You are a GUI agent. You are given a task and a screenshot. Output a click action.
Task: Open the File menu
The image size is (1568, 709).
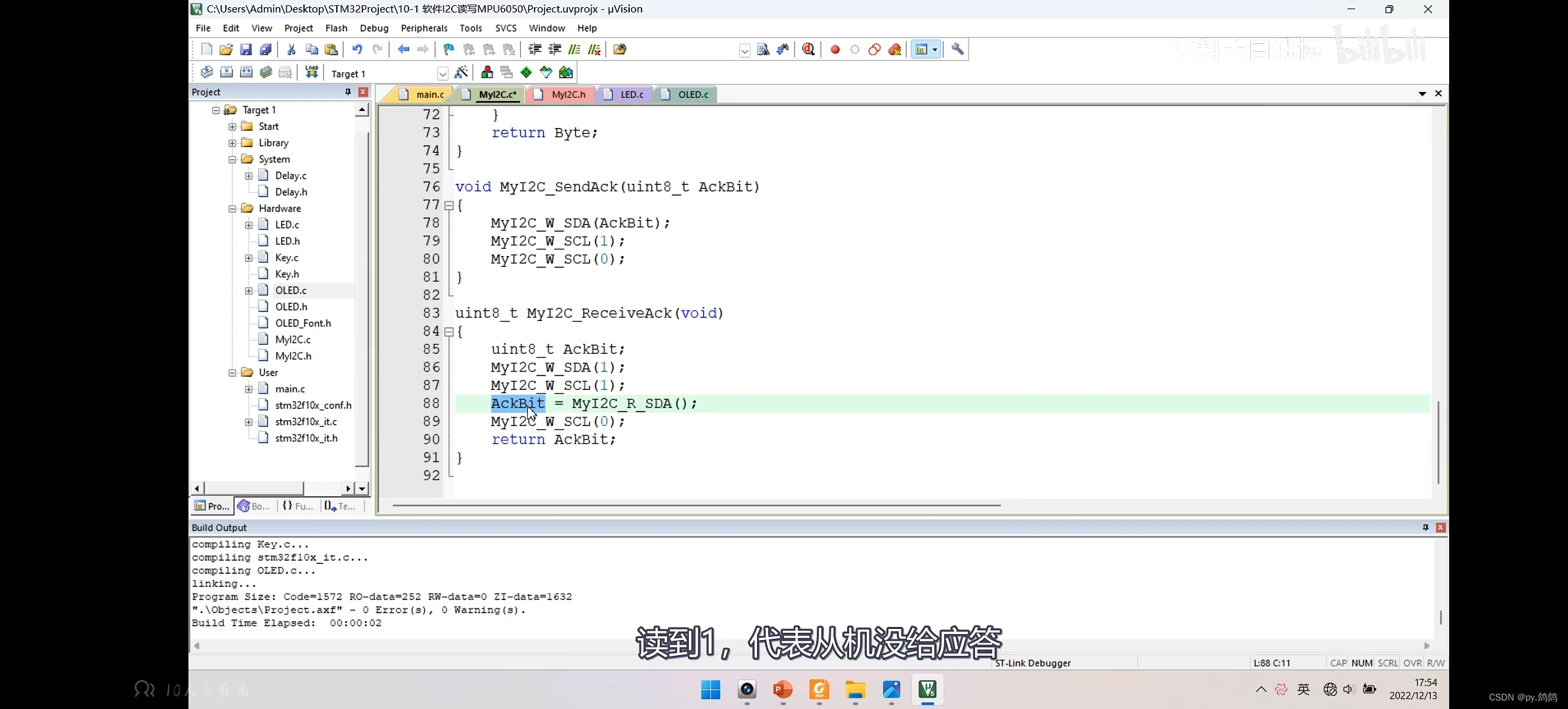(203, 28)
